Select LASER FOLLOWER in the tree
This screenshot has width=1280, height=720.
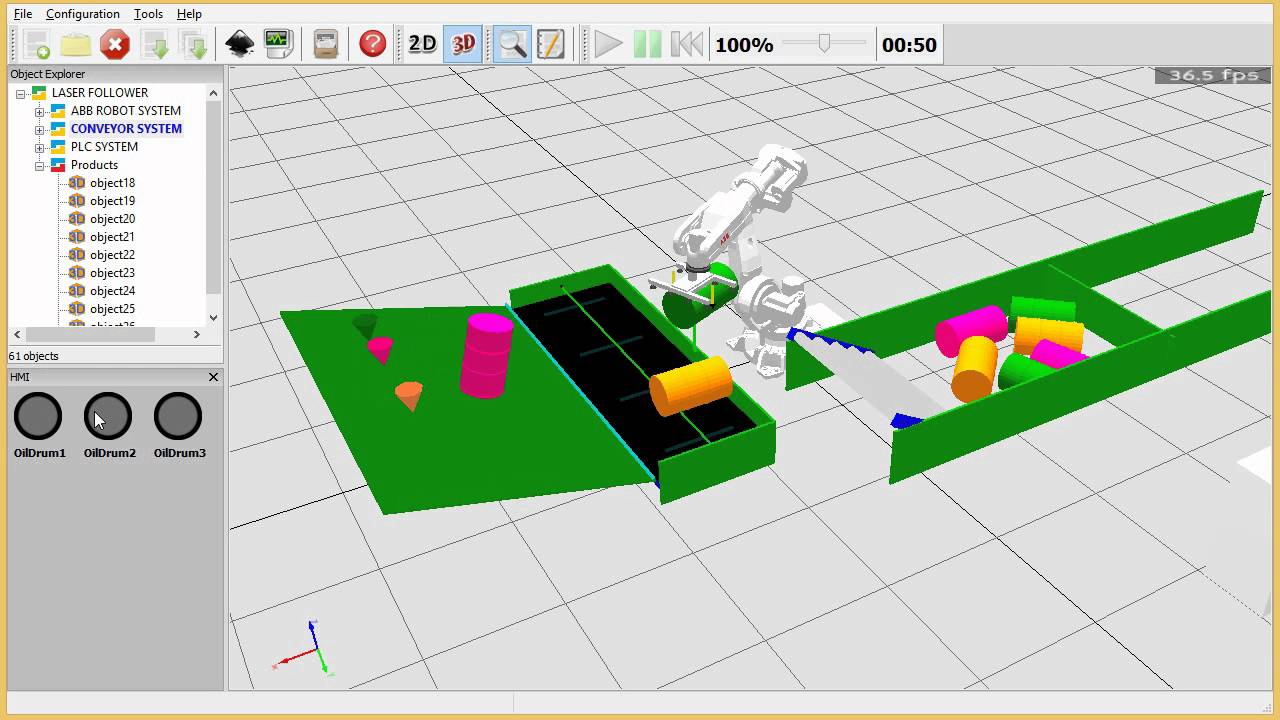coord(100,93)
